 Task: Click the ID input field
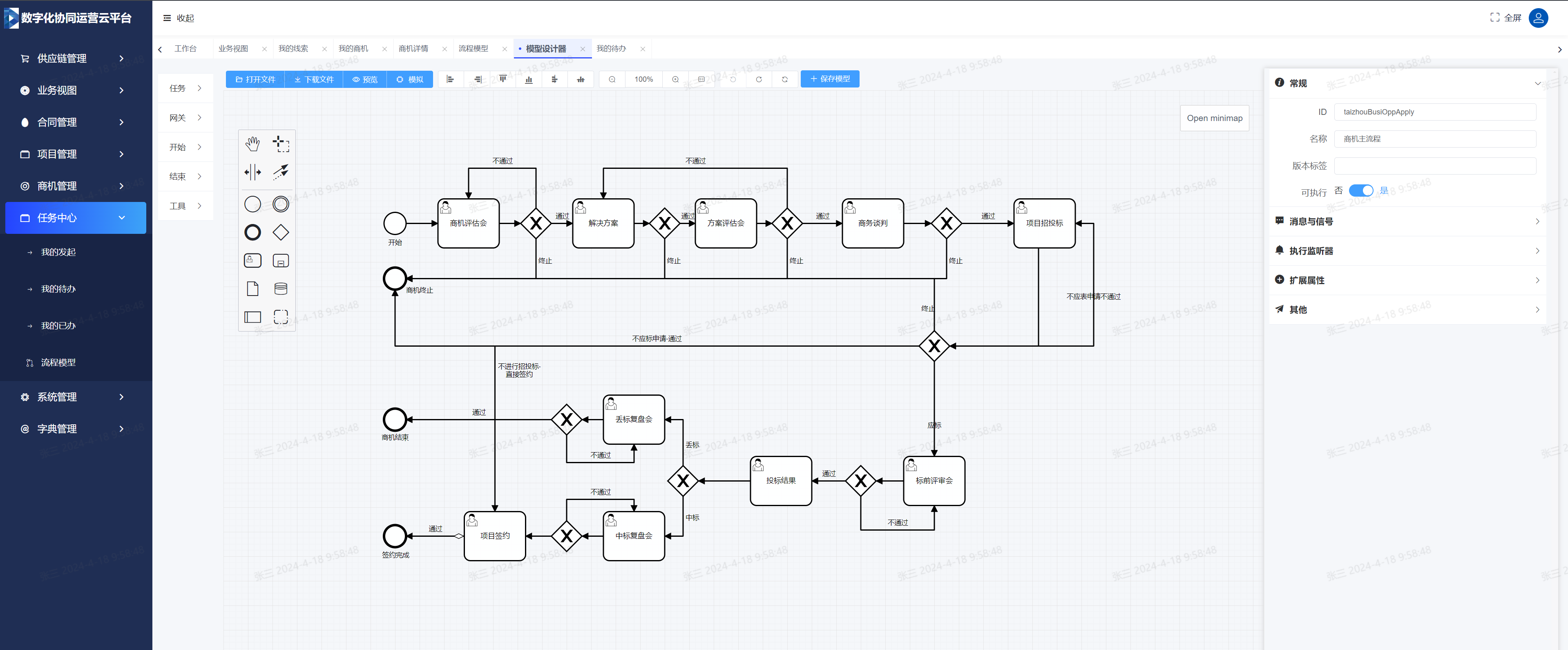click(1435, 112)
